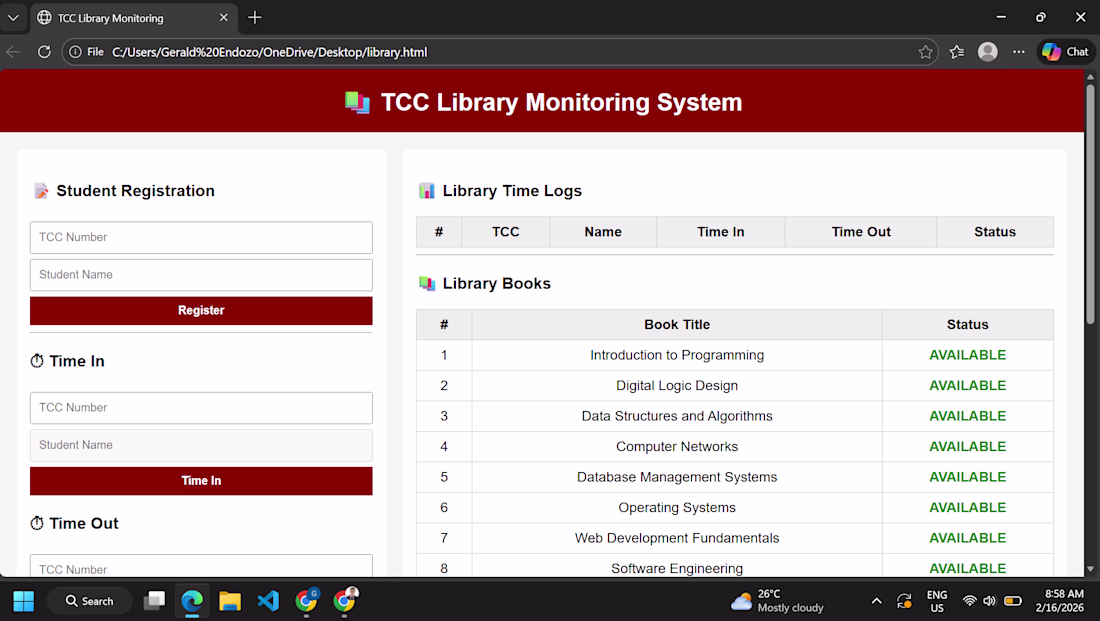Open the volume speaker tray icon
The width and height of the screenshot is (1100, 621).
click(x=990, y=601)
